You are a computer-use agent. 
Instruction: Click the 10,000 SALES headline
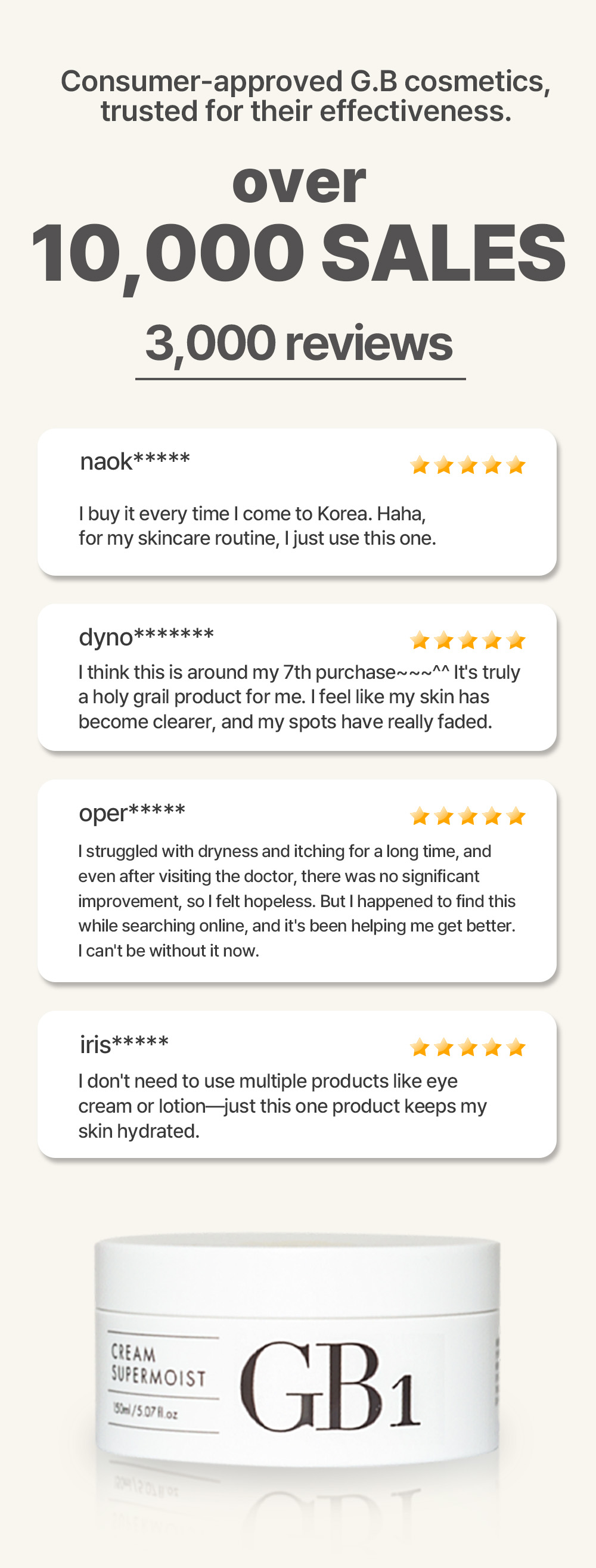pyautogui.click(x=299, y=254)
